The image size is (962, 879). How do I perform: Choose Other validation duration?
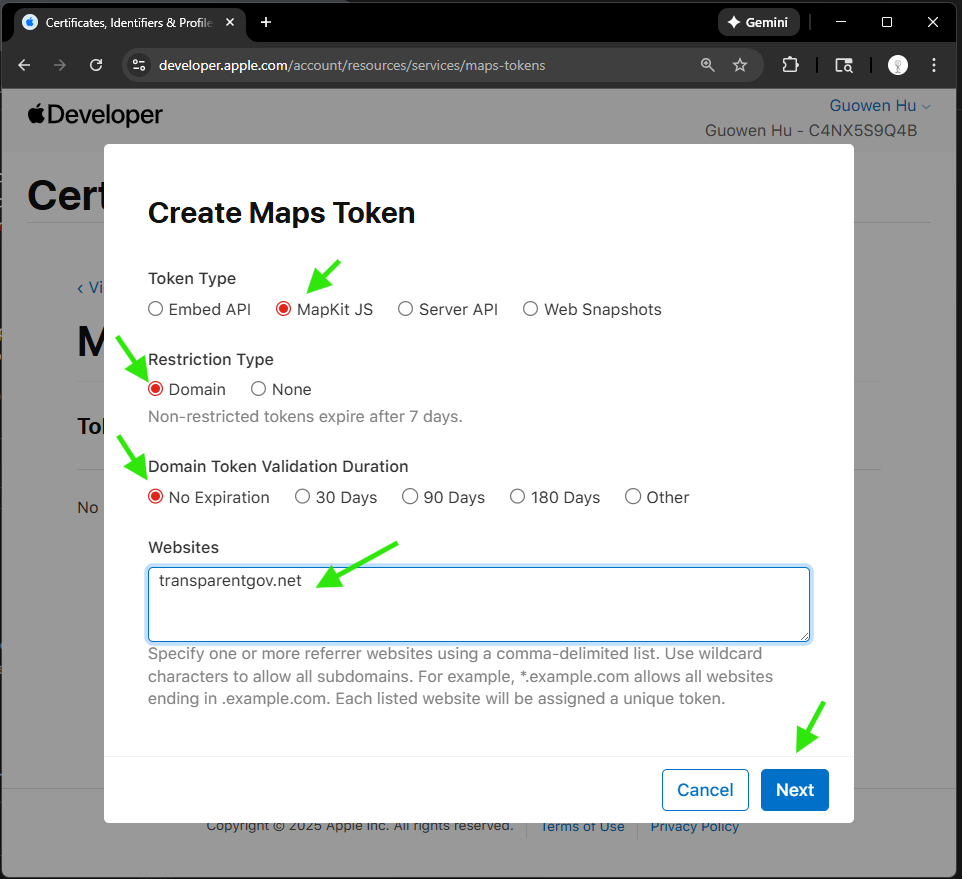point(633,497)
